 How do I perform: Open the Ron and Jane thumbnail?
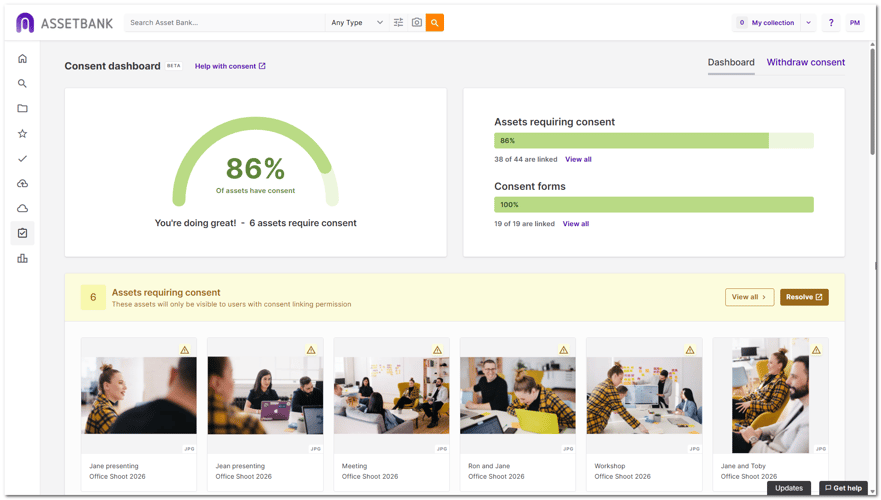517,396
